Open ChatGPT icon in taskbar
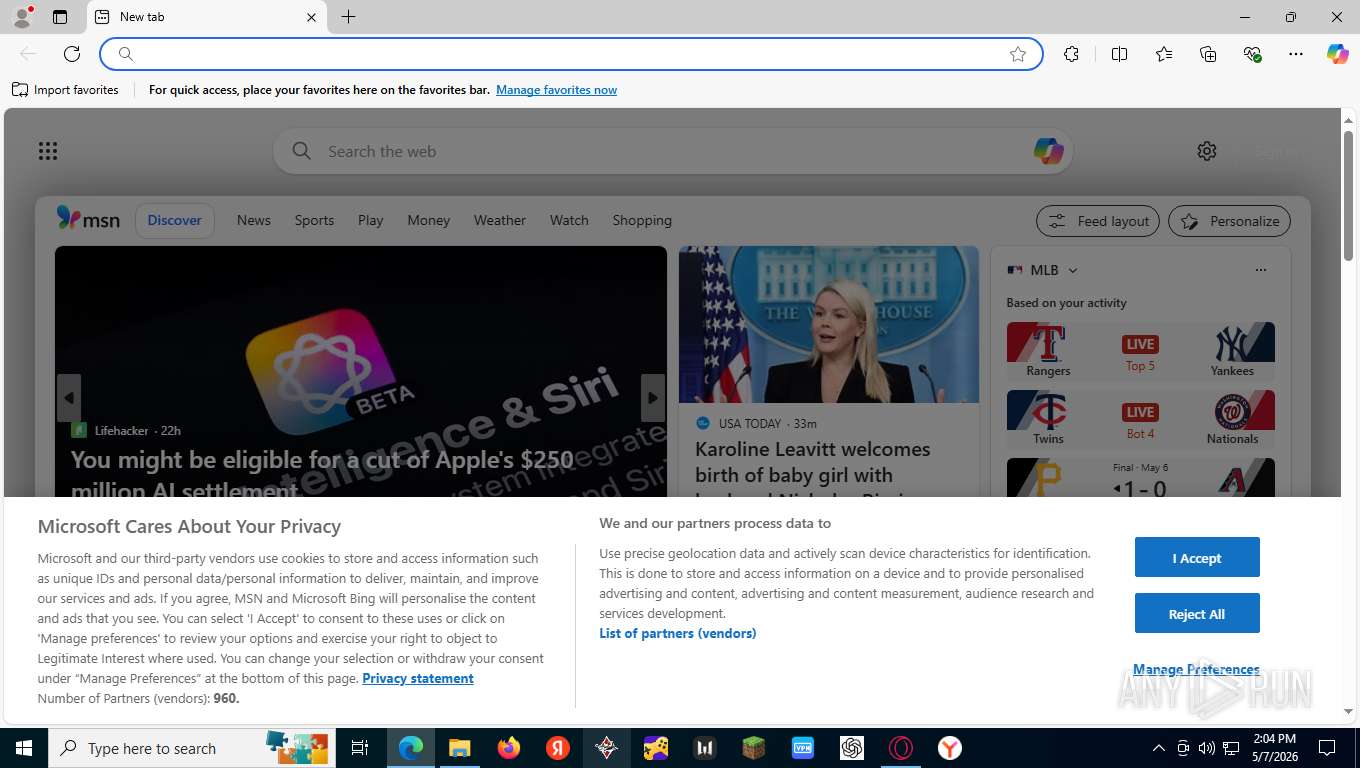This screenshot has width=1360, height=768. [852, 748]
